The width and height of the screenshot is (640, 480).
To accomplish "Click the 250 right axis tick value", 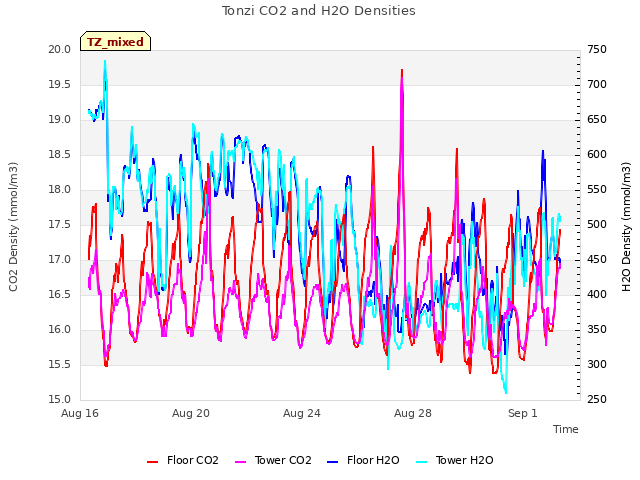I will click(597, 400).
